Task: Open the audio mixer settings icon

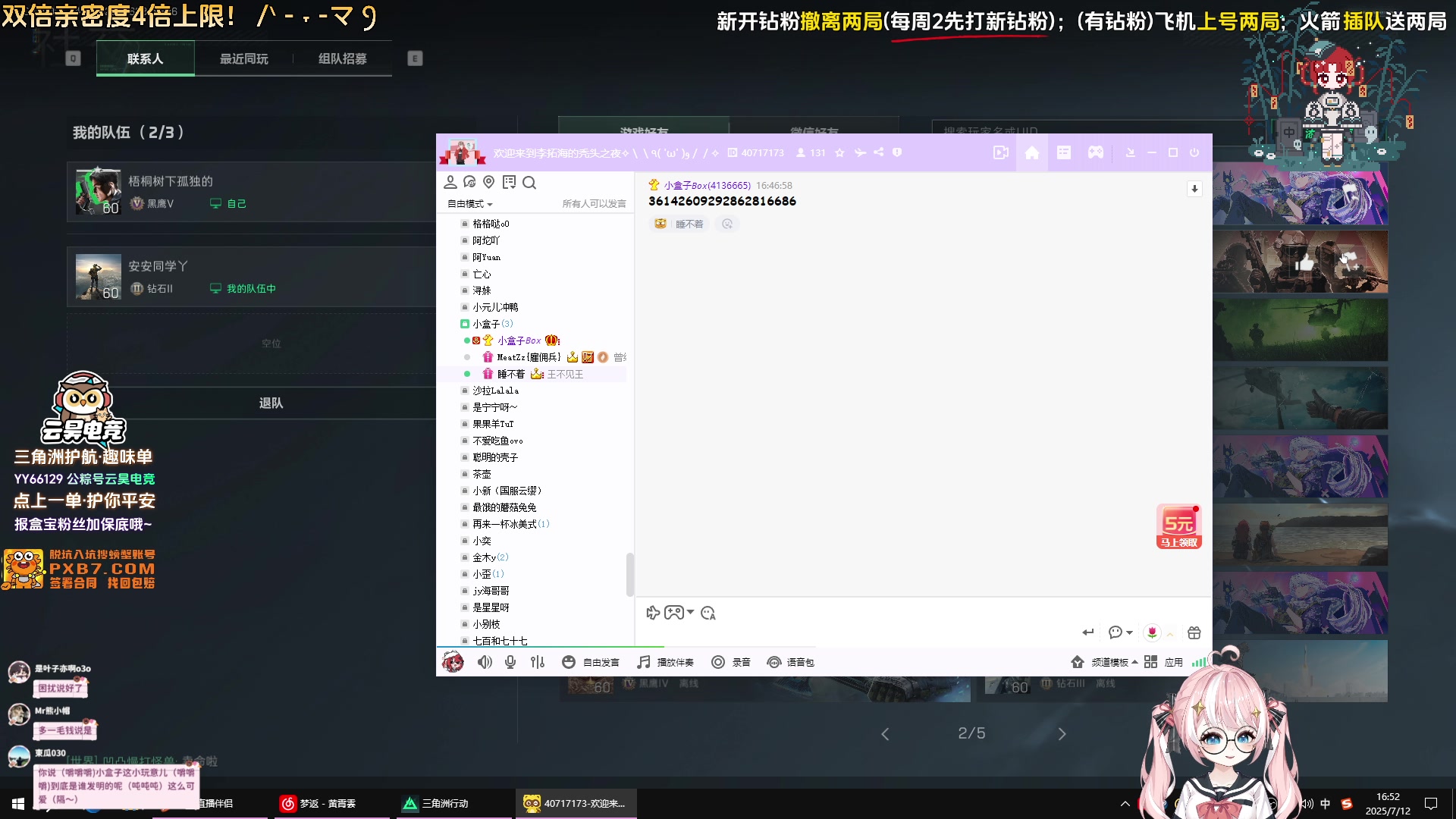Action: pos(538,662)
